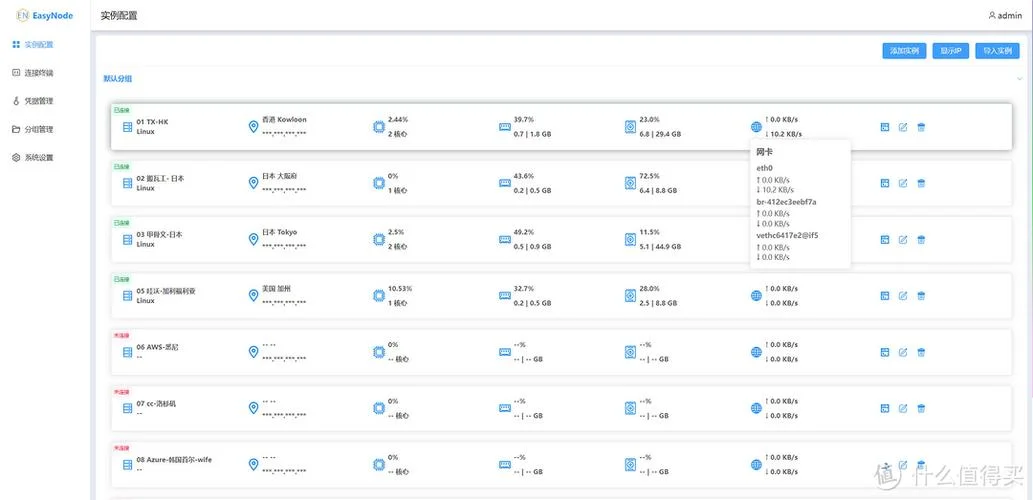Open terminal icon for 02 搬瓦工-日本
This screenshot has width=1033, height=500.
(885, 183)
